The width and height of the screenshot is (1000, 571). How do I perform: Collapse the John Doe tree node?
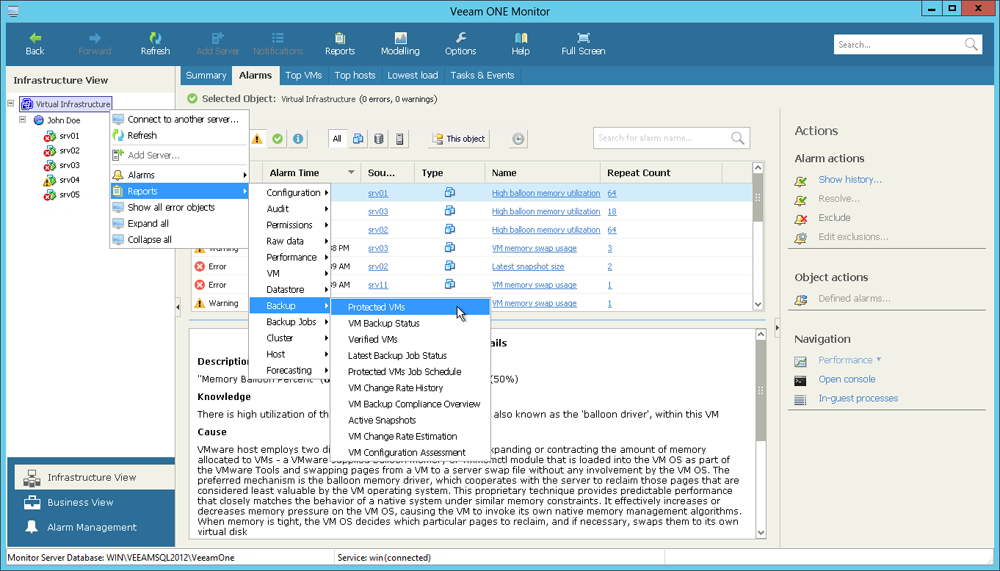coord(22,119)
